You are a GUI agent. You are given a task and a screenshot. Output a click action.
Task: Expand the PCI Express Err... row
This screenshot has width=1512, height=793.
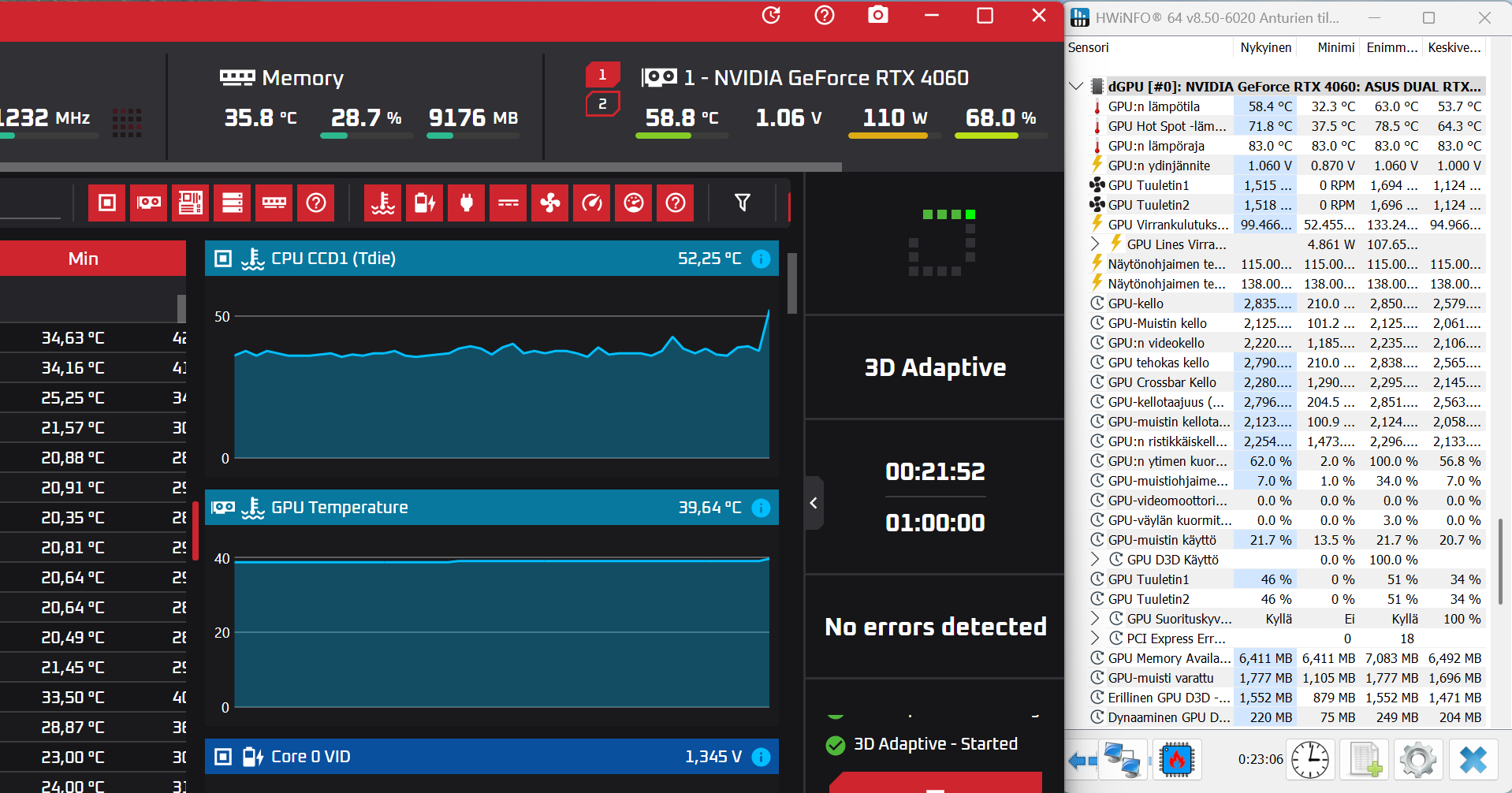click(1095, 638)
